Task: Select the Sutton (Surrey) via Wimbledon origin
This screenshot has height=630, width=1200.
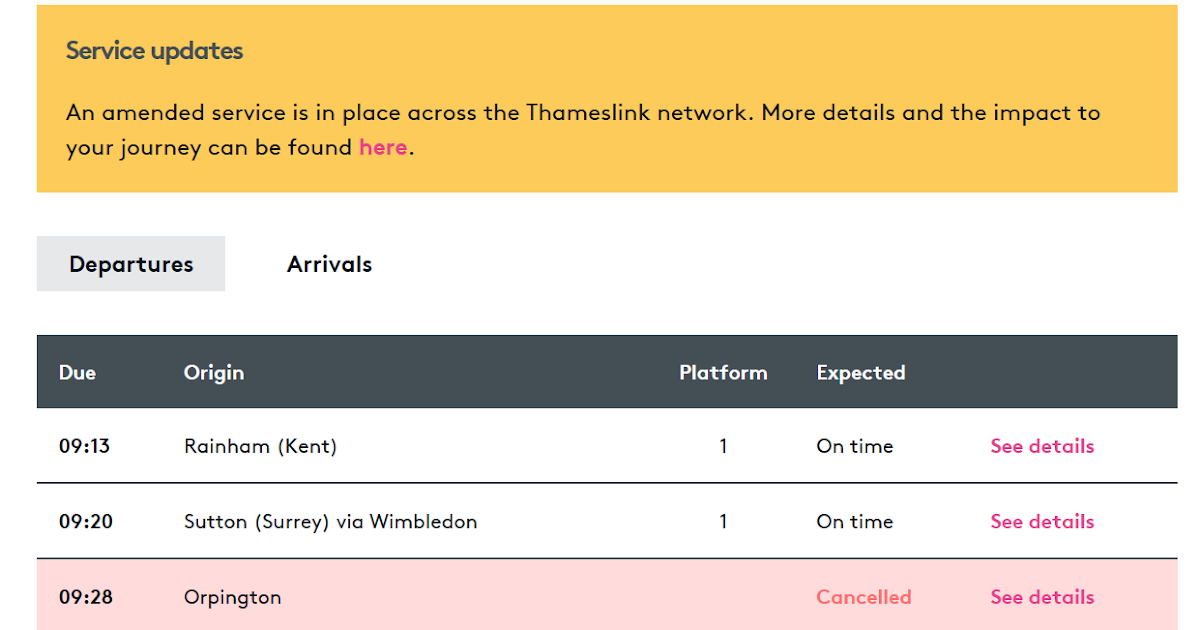Action: (x=331, y=521)
